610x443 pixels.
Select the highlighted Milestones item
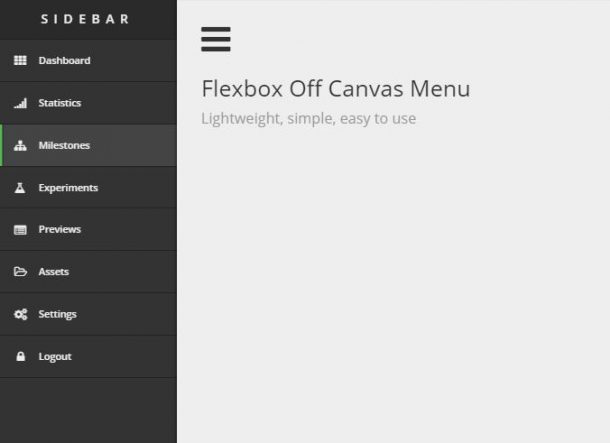88,145
